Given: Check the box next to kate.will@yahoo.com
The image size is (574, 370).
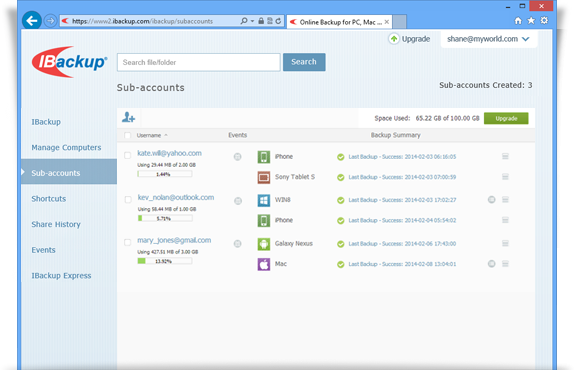Looking at the screenshot, I should click(x=127, y=155).
